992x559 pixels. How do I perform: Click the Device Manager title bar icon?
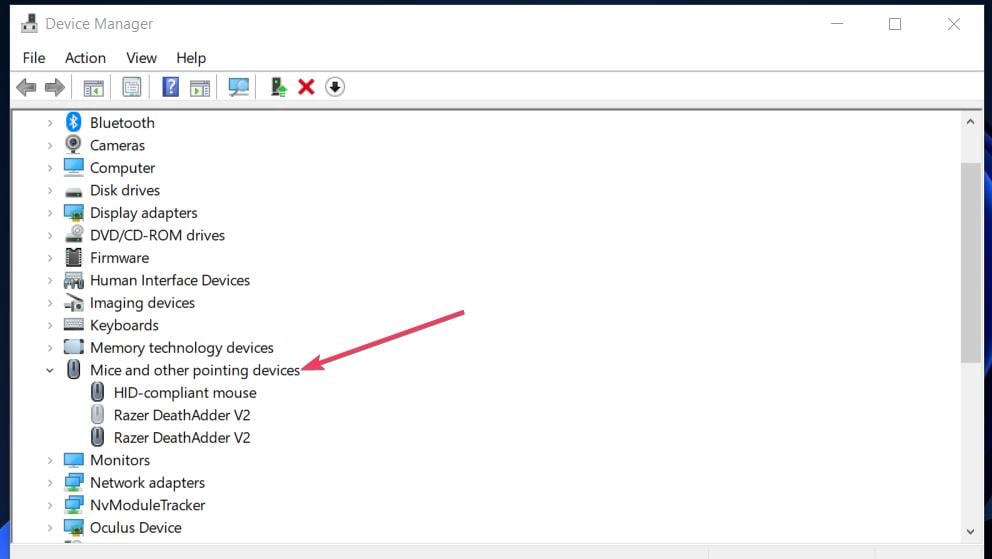point(29,23)
